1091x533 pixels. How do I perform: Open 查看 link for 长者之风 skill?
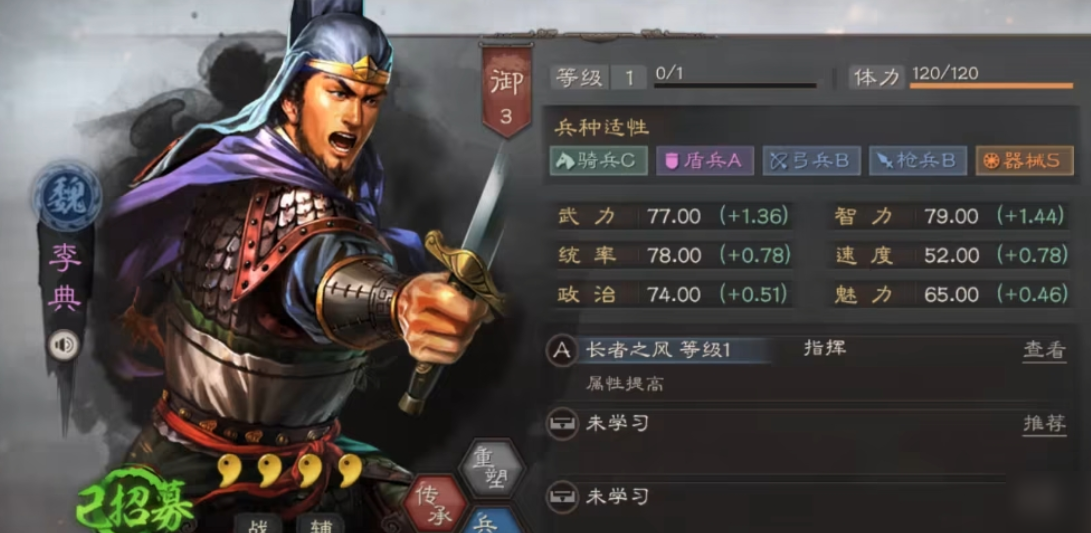[1044, 351]
